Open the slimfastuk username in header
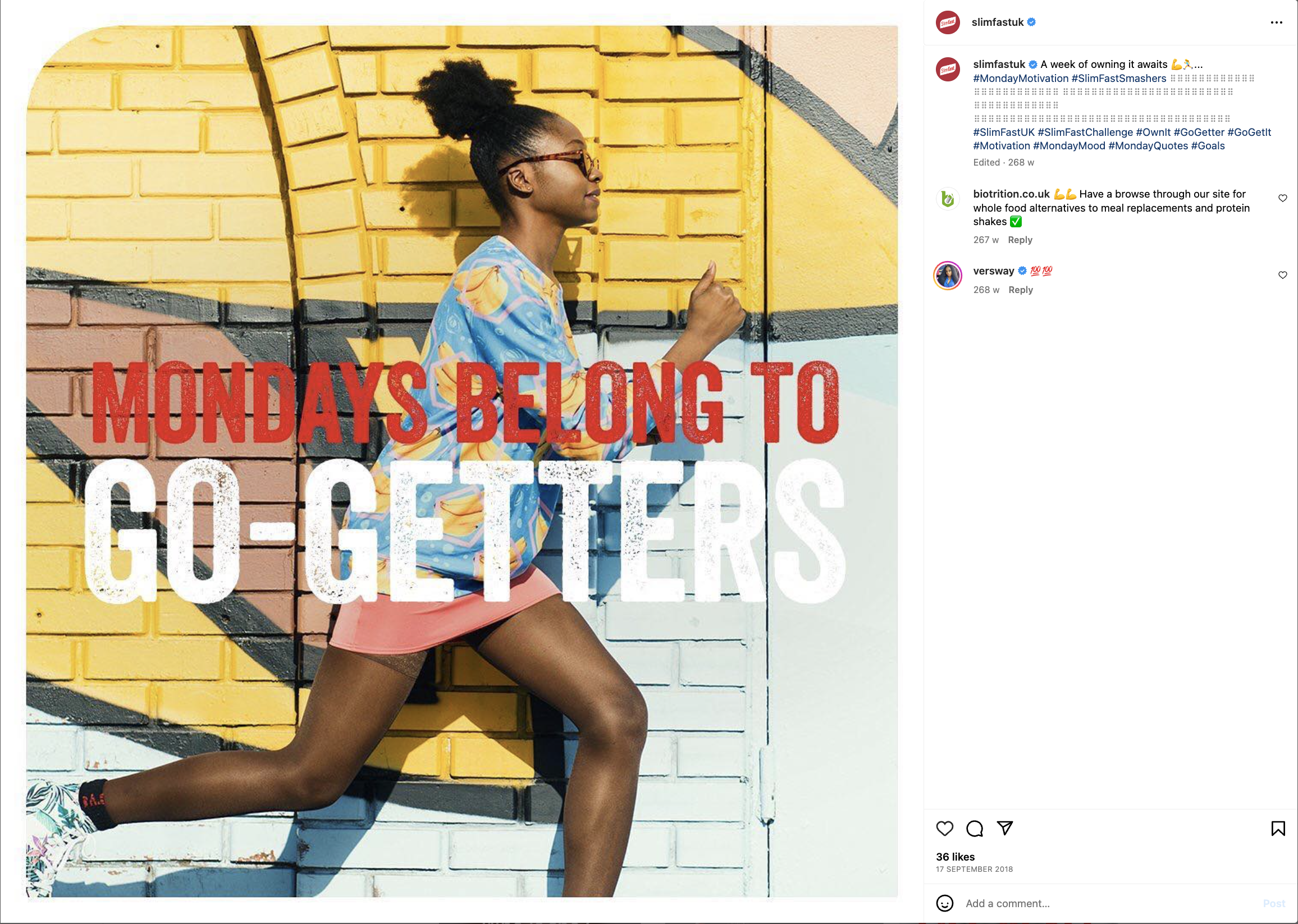 click(997, 22)
